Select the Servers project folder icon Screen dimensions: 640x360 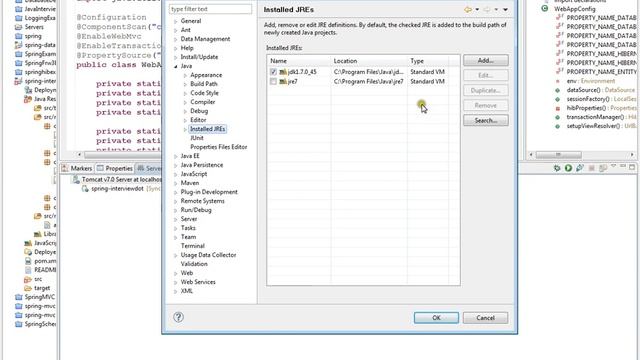(x=18, y=27)
